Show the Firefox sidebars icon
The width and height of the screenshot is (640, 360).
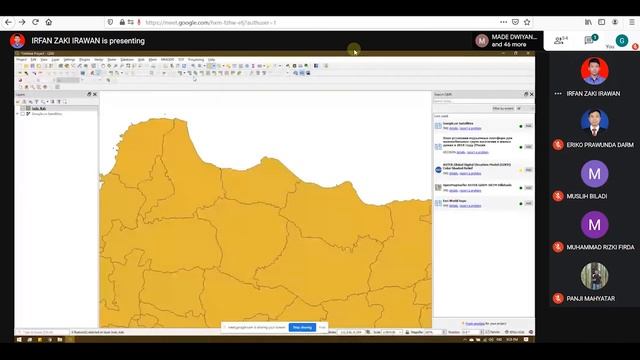pos(602,22)
